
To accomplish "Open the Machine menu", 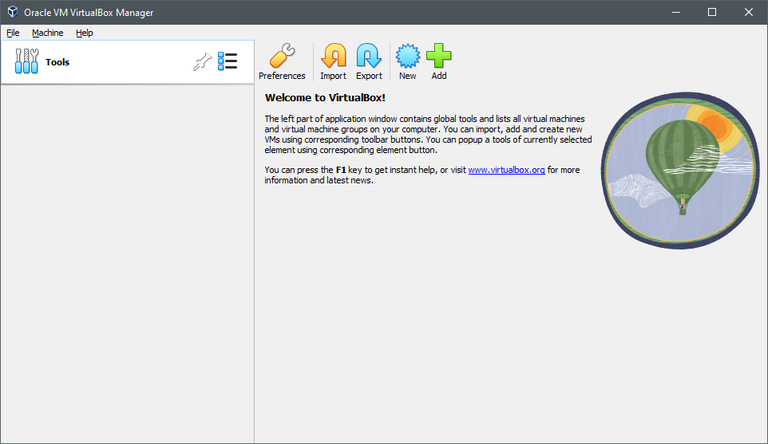I will 48,33.
